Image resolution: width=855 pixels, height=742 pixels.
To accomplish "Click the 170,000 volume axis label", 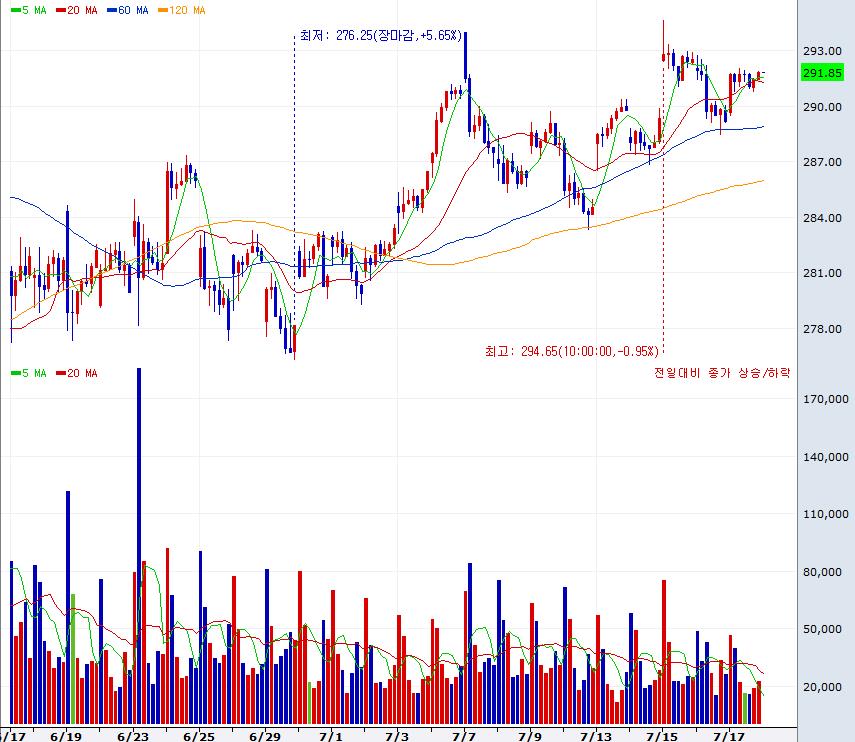I will click(x=826, y=399).
